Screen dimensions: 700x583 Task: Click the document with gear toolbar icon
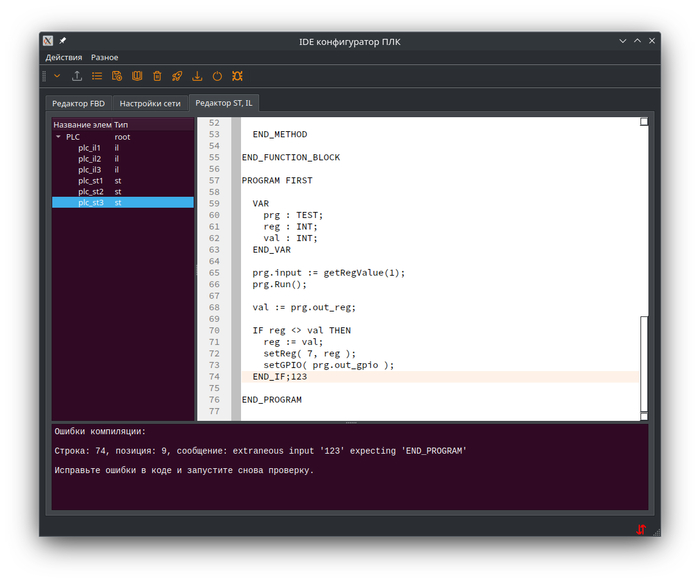(x=117, y=76)
